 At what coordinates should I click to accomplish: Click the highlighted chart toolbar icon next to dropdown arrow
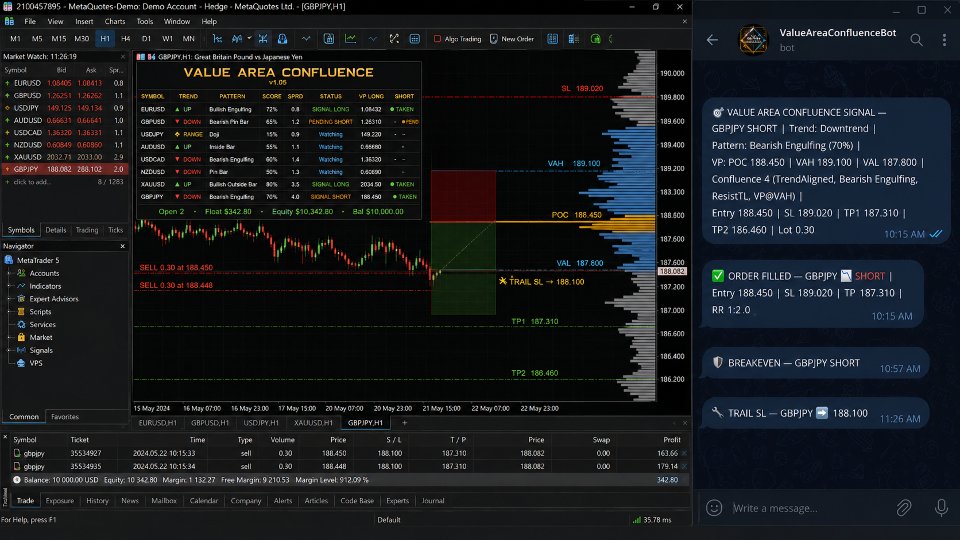(263, 39)
